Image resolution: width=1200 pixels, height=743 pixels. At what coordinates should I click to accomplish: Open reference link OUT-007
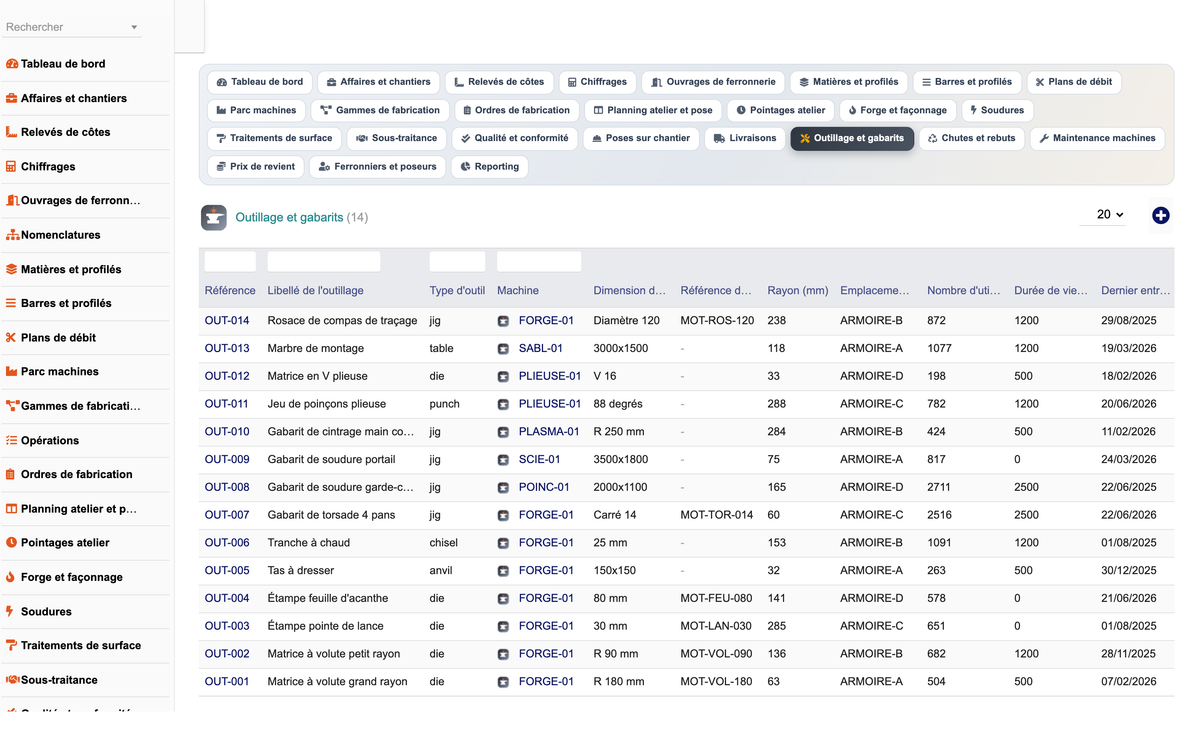[227, 515]
